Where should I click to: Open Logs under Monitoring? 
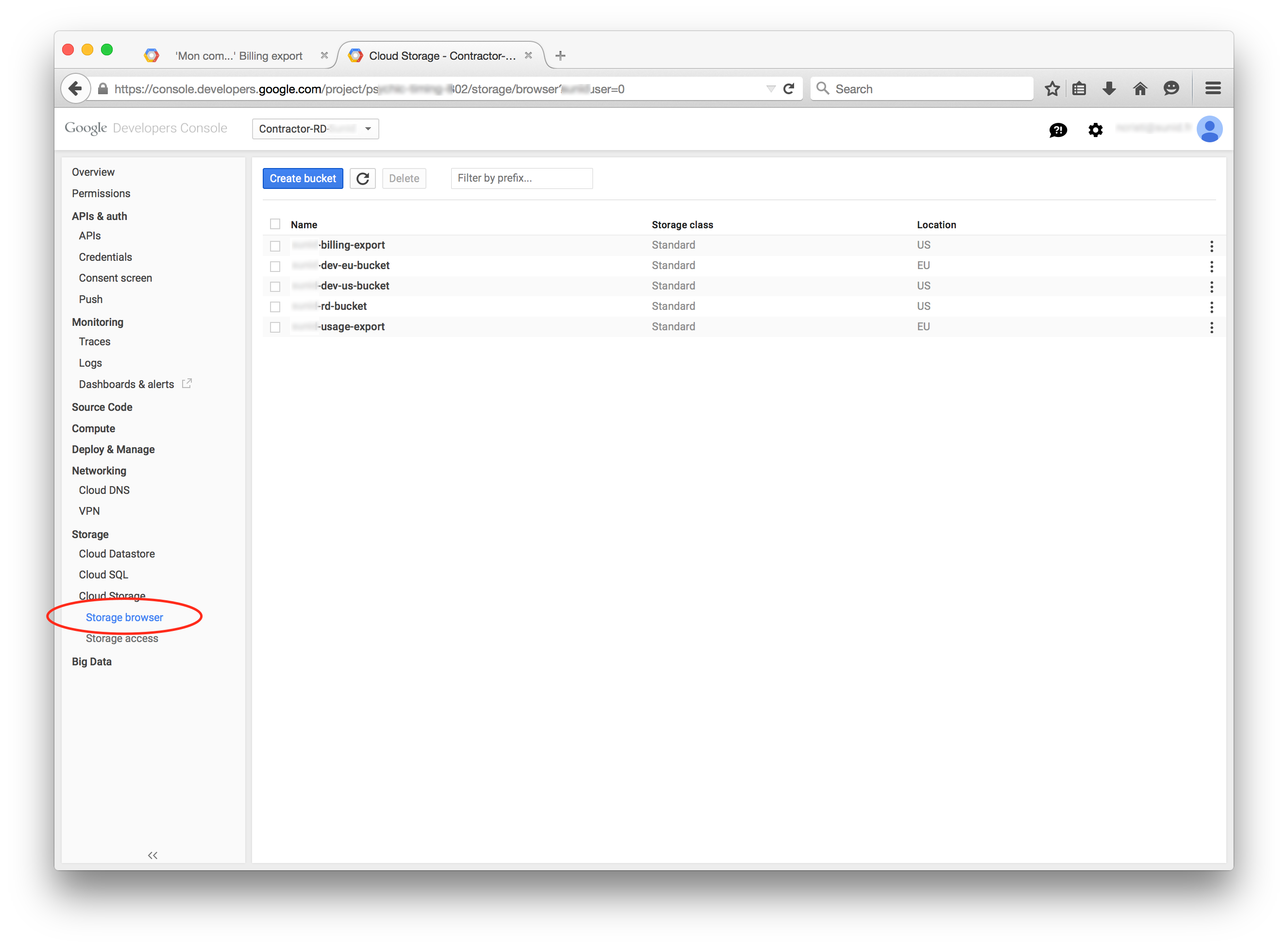[x=90, y=363]
